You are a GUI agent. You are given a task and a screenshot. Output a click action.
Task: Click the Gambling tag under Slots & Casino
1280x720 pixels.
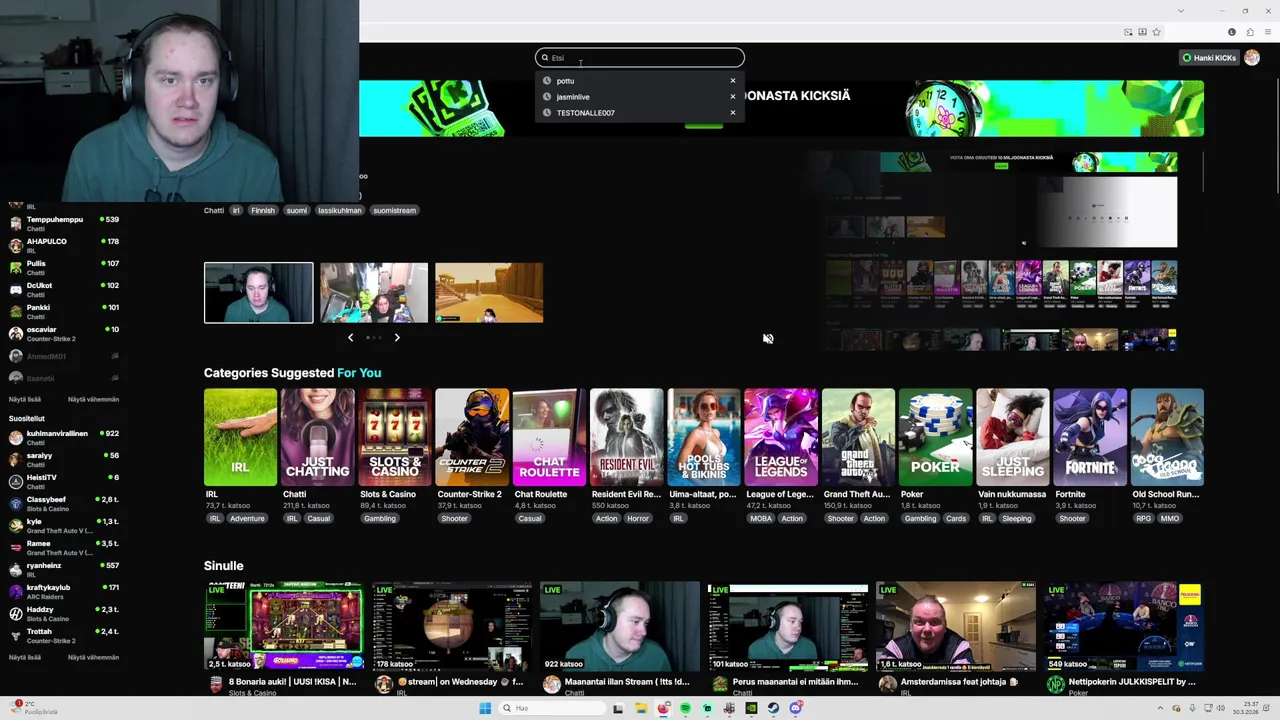pos(380,519)
